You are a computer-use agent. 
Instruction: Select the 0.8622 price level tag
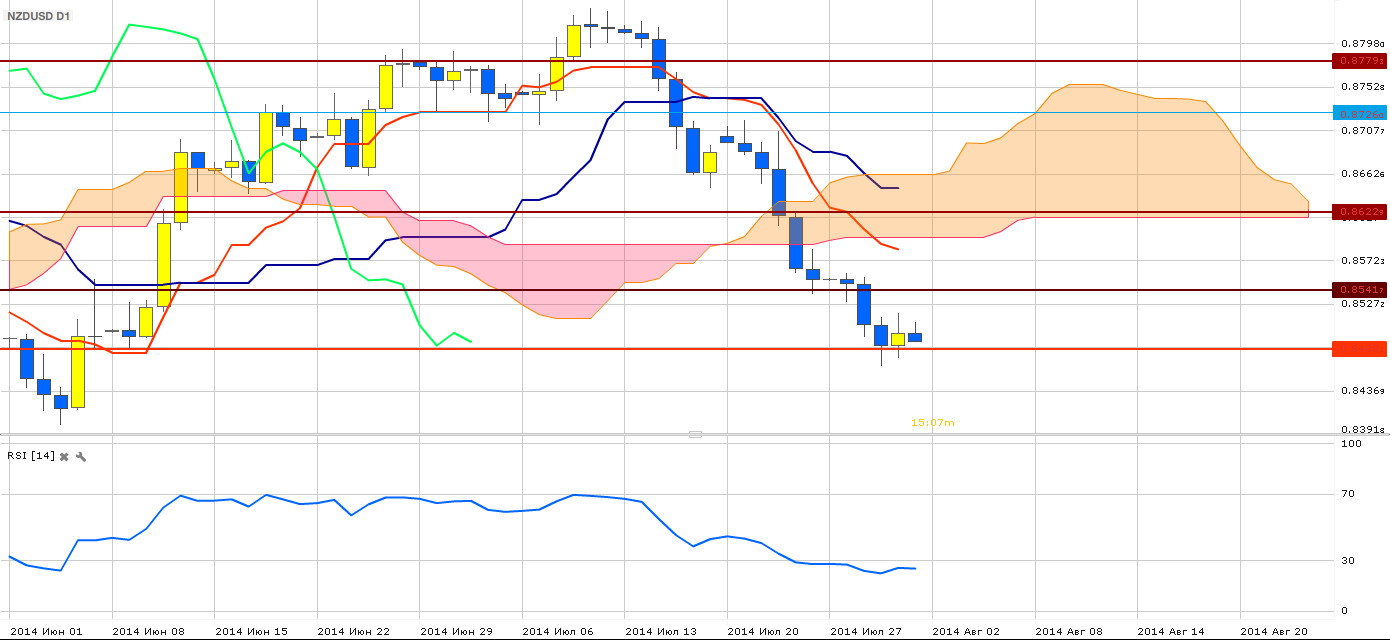(x=1360, y=212)
